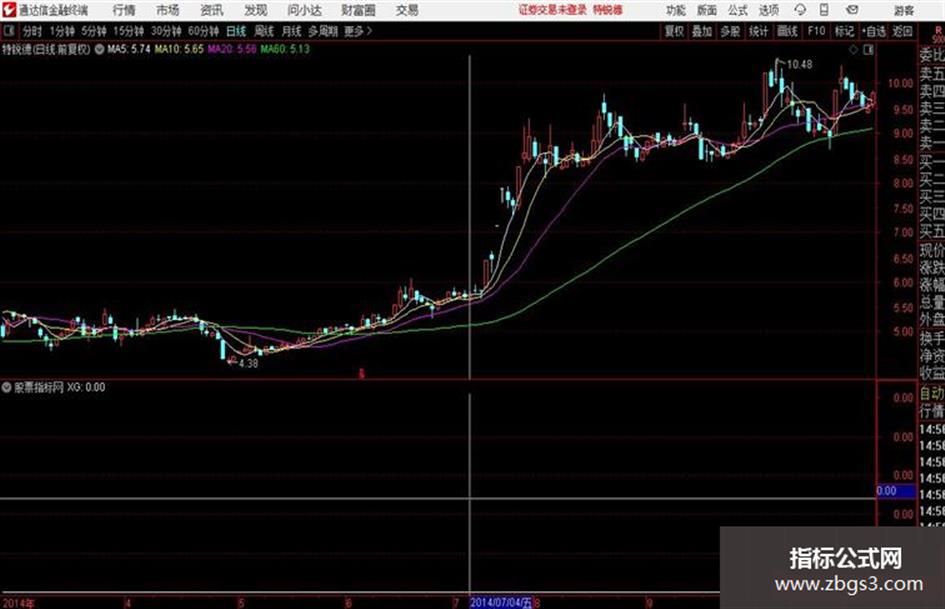Click the 通达信 red logo icon
This screenshot has width=945, height=609.
tap(8, 10)
